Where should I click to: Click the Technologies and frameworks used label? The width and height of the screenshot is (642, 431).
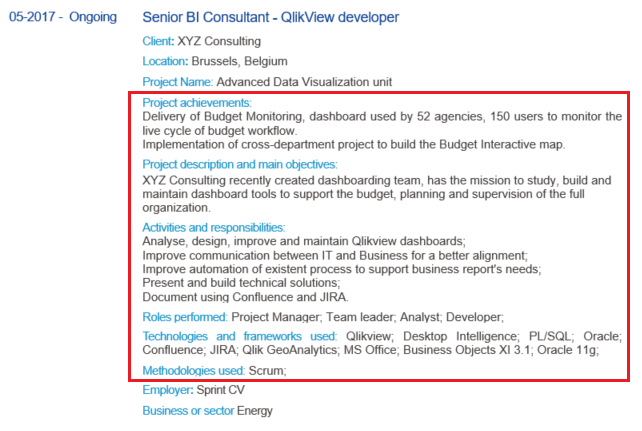[240, 337]
